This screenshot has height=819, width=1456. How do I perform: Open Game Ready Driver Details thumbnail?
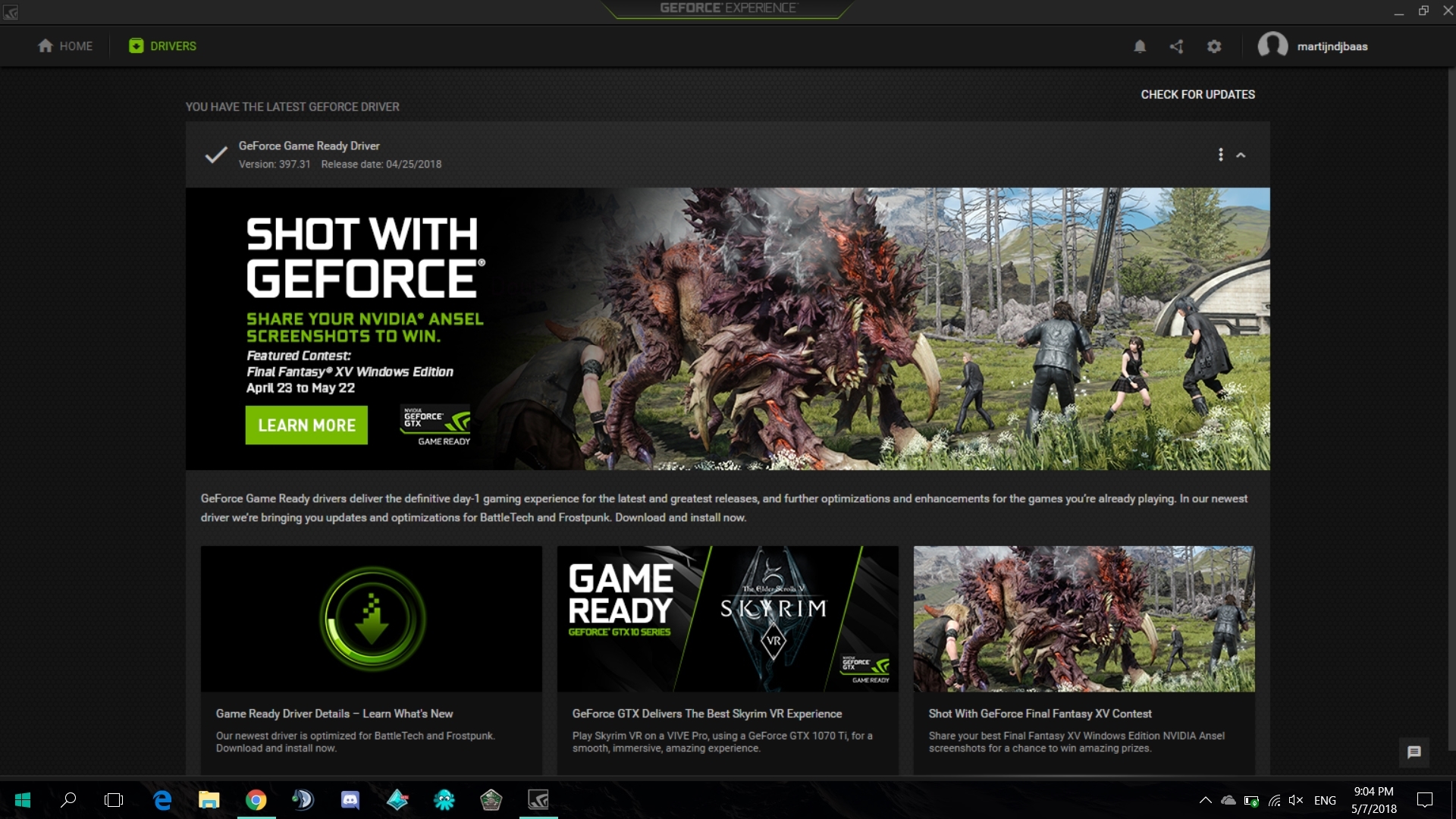pos(371,618)
